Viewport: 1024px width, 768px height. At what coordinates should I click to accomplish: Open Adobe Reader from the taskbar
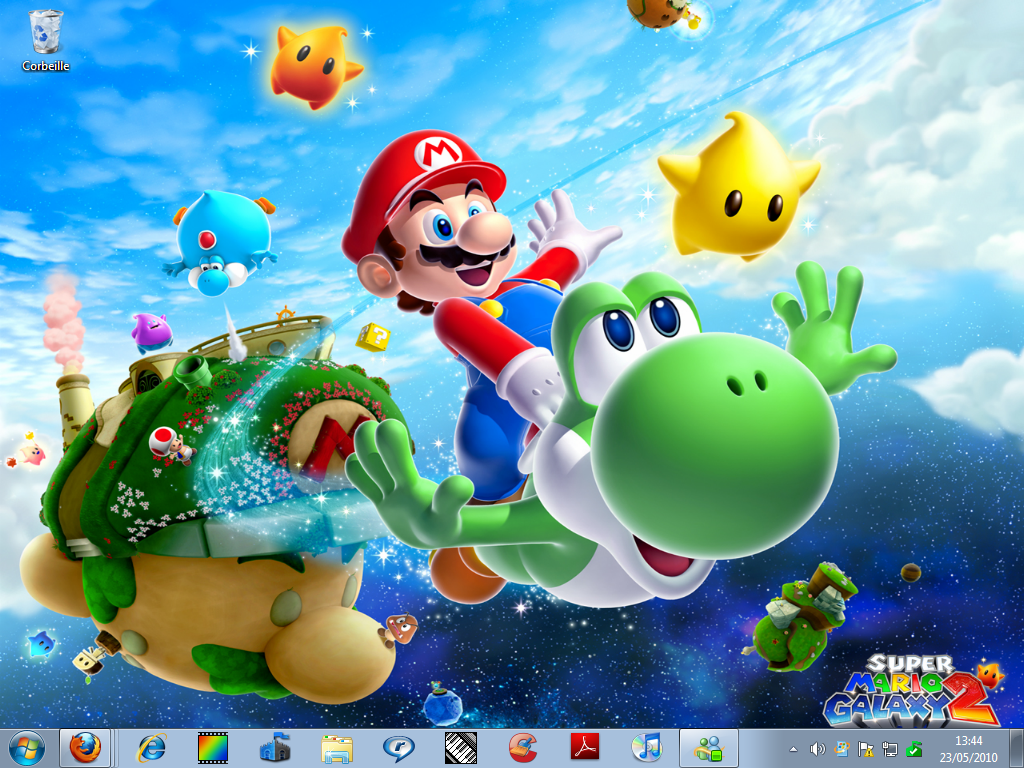[x=584, y=748]
